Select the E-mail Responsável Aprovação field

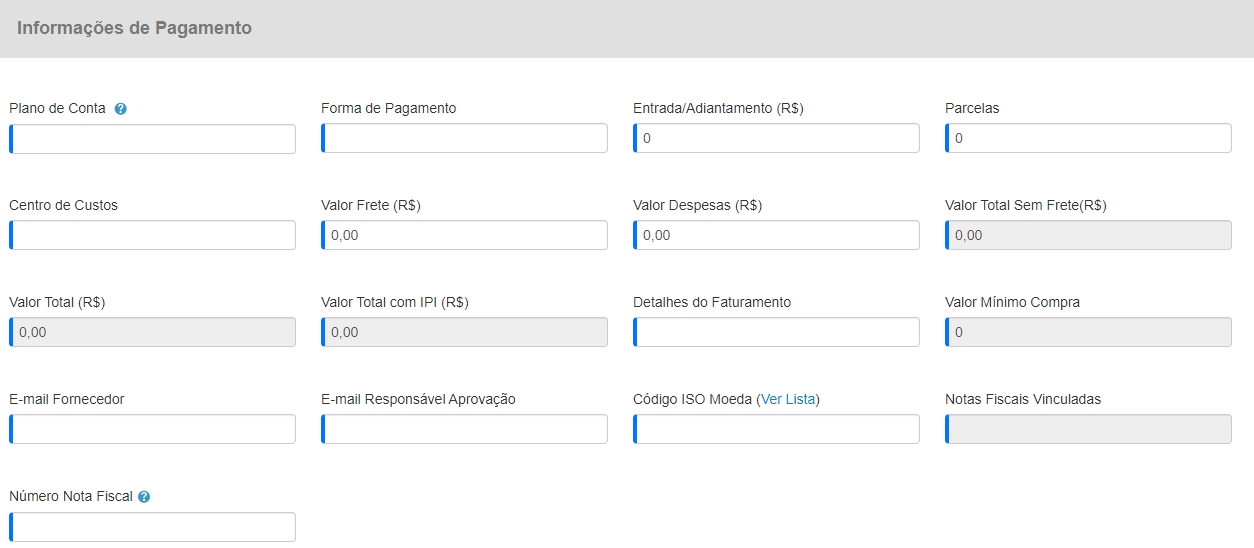[465, 430]
